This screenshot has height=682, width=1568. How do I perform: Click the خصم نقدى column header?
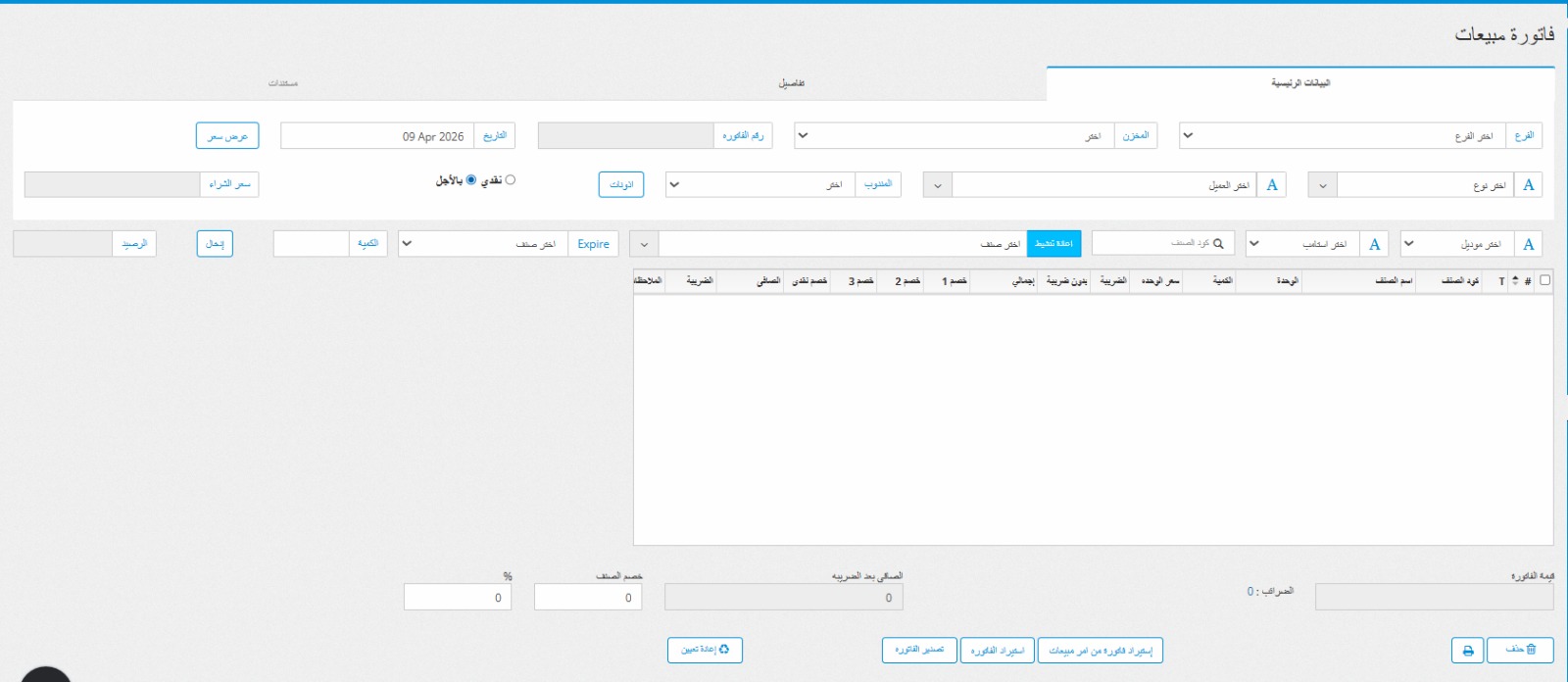click(809, 280)
